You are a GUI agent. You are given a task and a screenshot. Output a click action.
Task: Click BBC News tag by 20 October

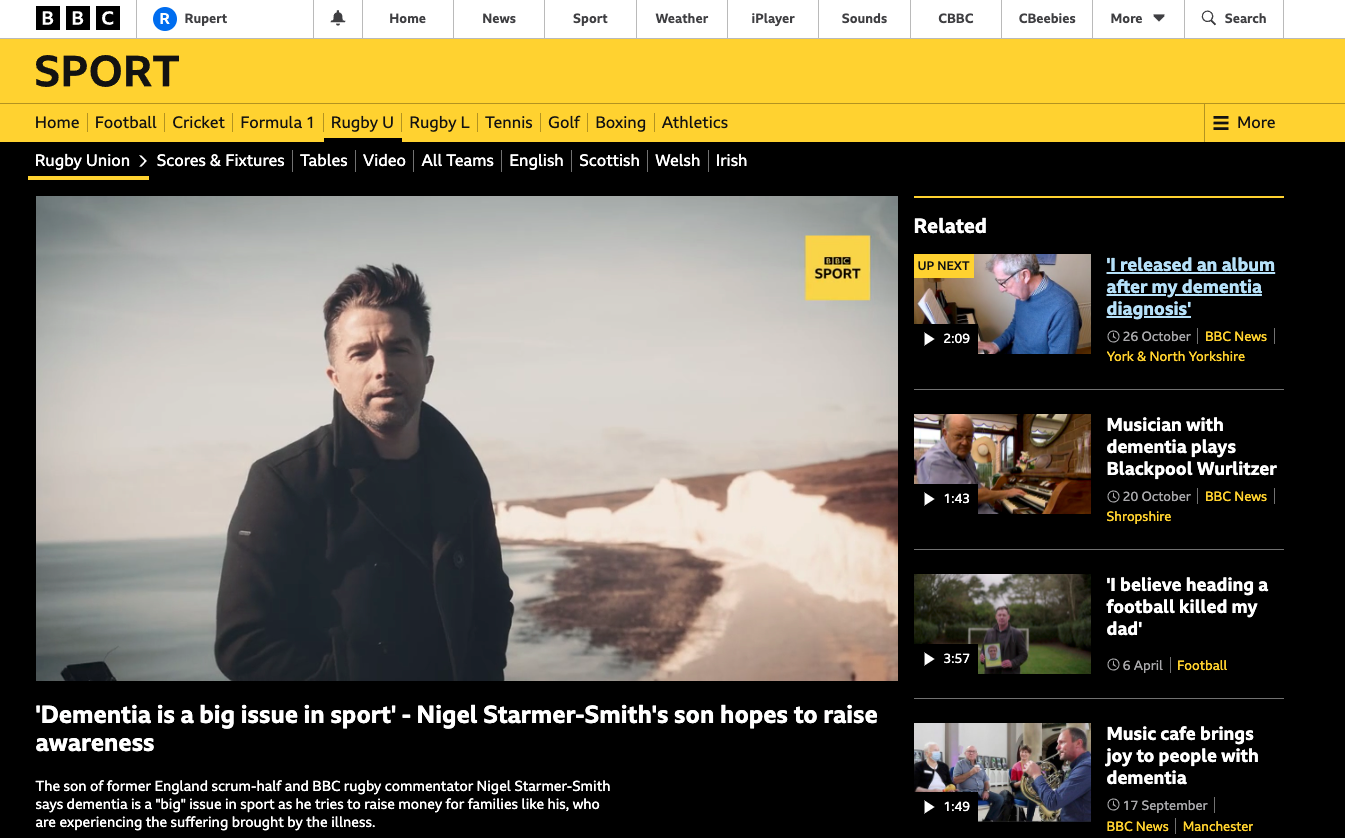(1236, 497)
